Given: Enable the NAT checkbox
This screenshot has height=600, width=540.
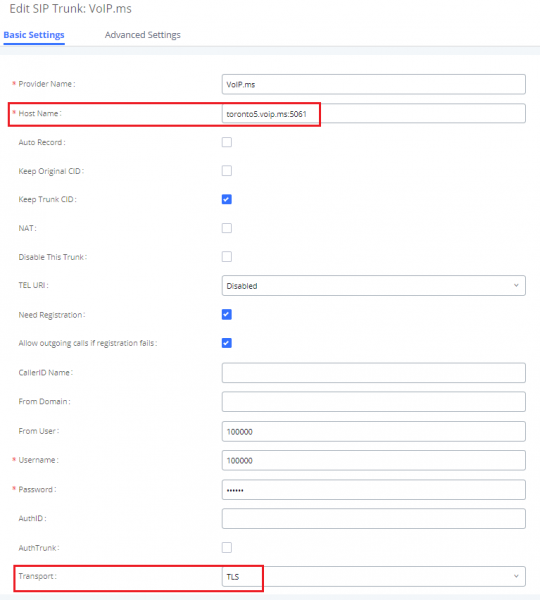Looking at the screenshot, I should point(227,228).
